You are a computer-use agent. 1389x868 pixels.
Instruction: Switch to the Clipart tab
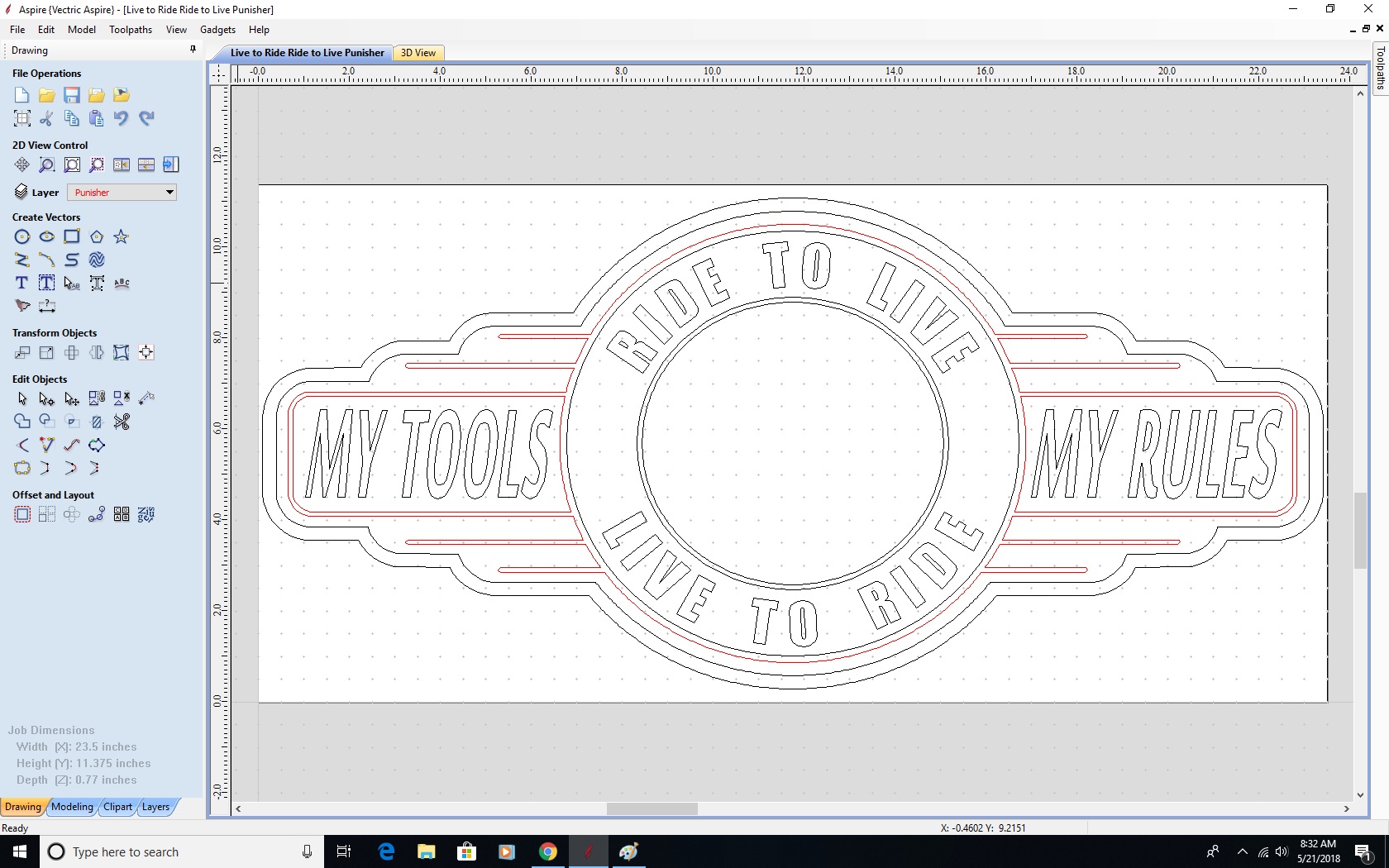(118, 807)
